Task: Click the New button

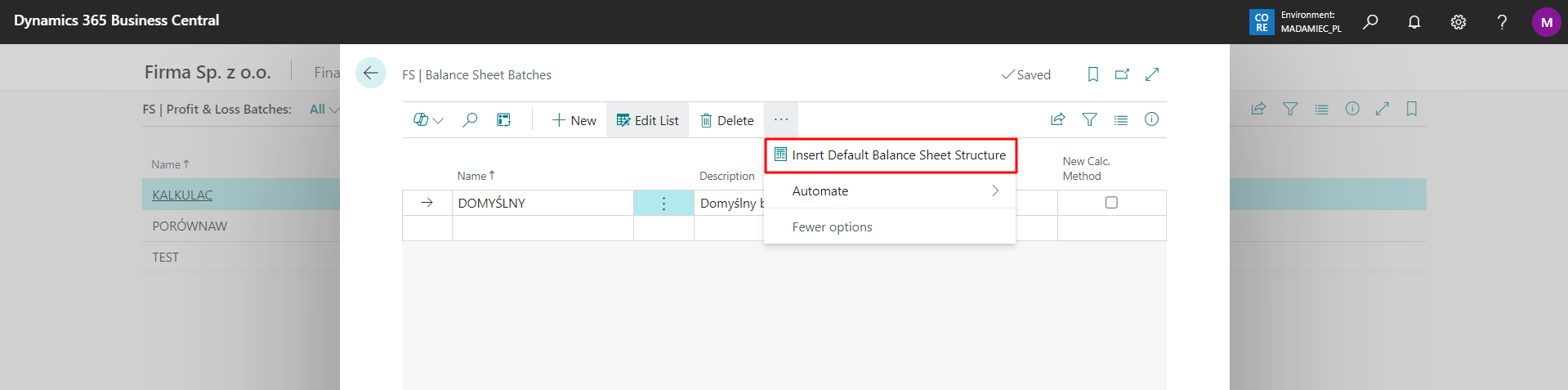Action: click(x=574, y=120)
